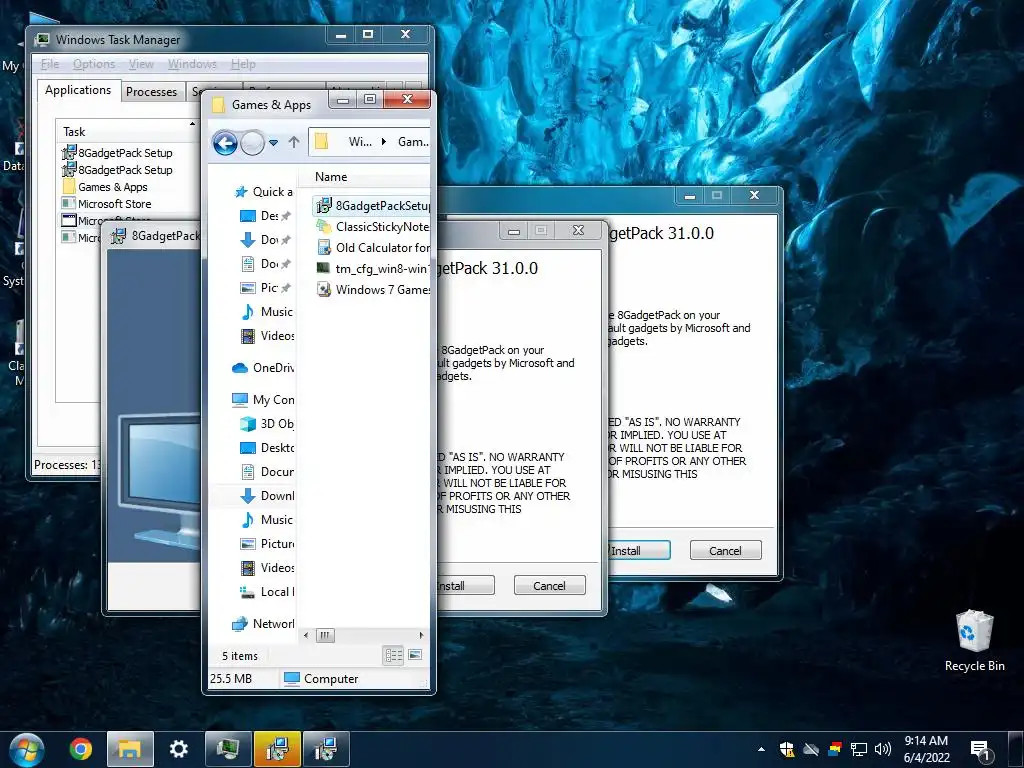Select Windows 7 Games file

tap(372, 289)
